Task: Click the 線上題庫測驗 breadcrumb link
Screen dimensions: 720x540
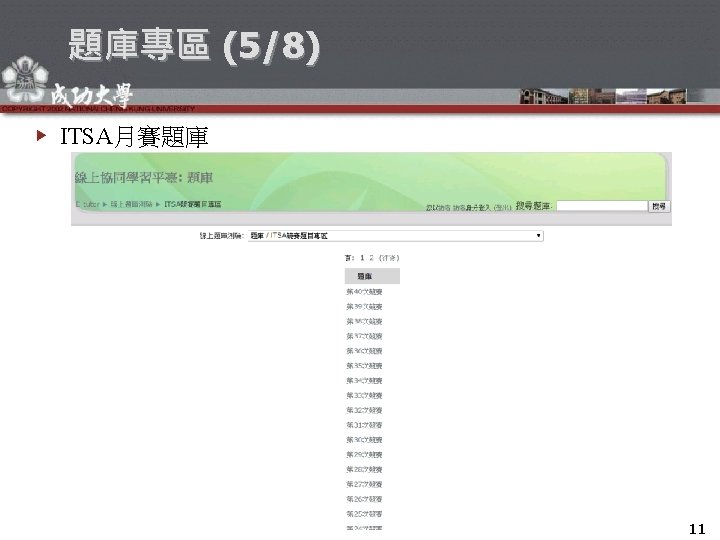Action: point(131,204)
